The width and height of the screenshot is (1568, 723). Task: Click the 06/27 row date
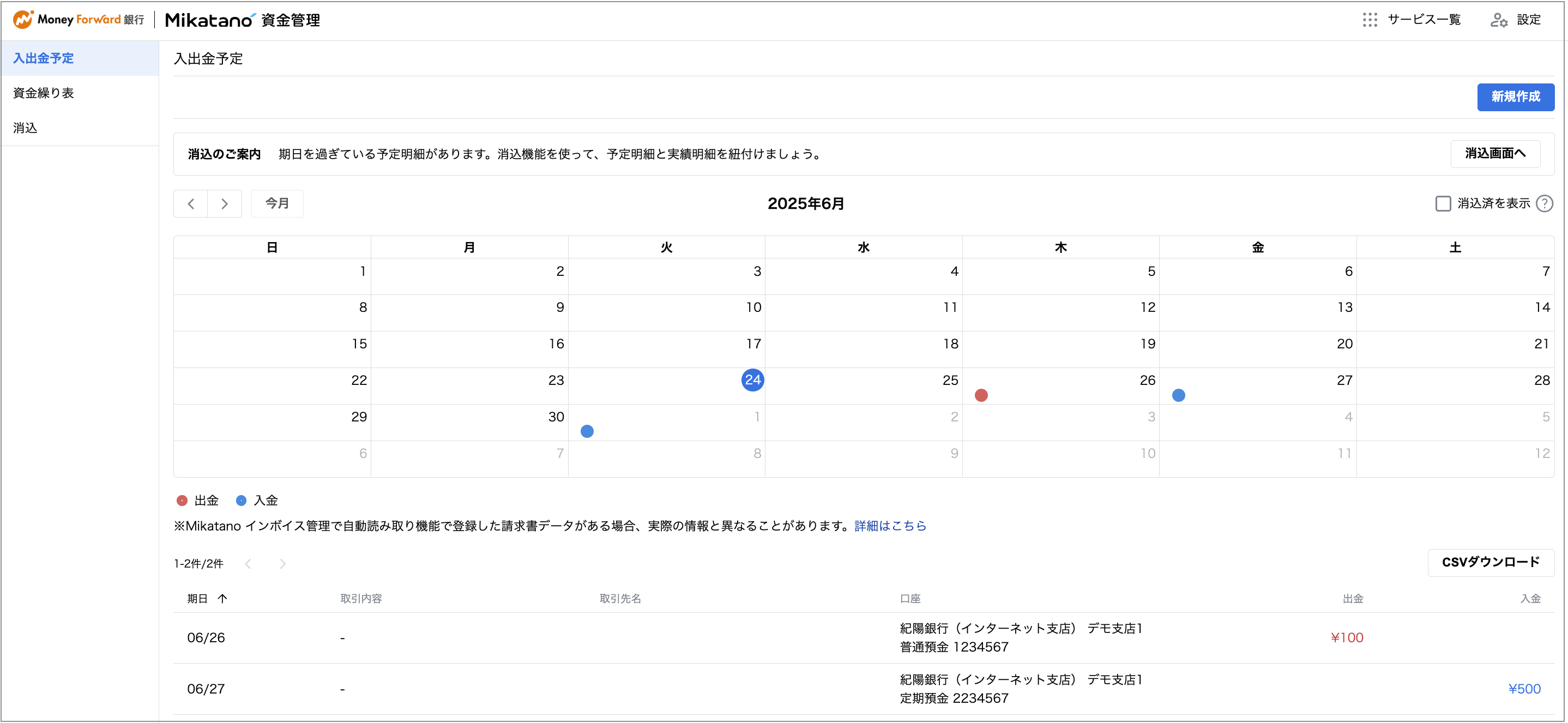click(x=206, y=689)
